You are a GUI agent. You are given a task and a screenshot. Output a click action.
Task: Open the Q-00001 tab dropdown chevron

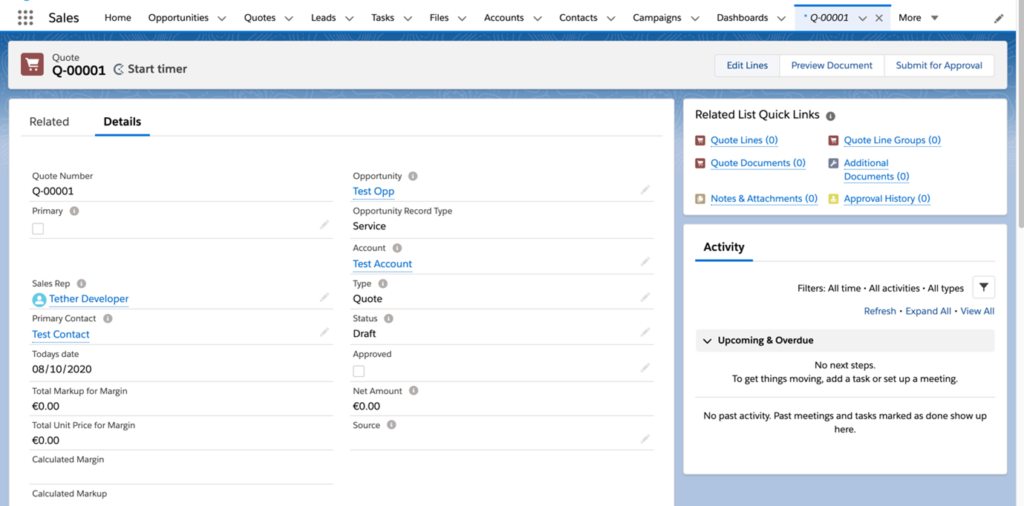863,18
